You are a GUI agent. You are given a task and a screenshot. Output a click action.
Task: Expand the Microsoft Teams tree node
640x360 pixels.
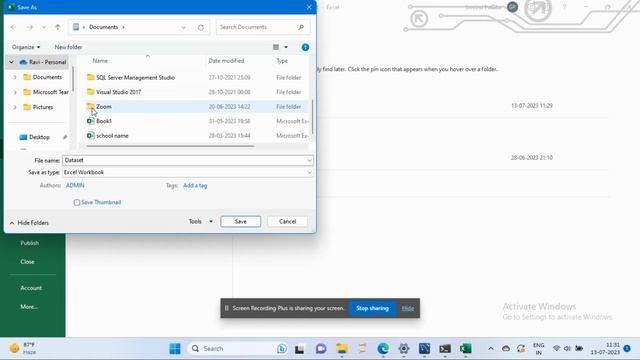15,92
